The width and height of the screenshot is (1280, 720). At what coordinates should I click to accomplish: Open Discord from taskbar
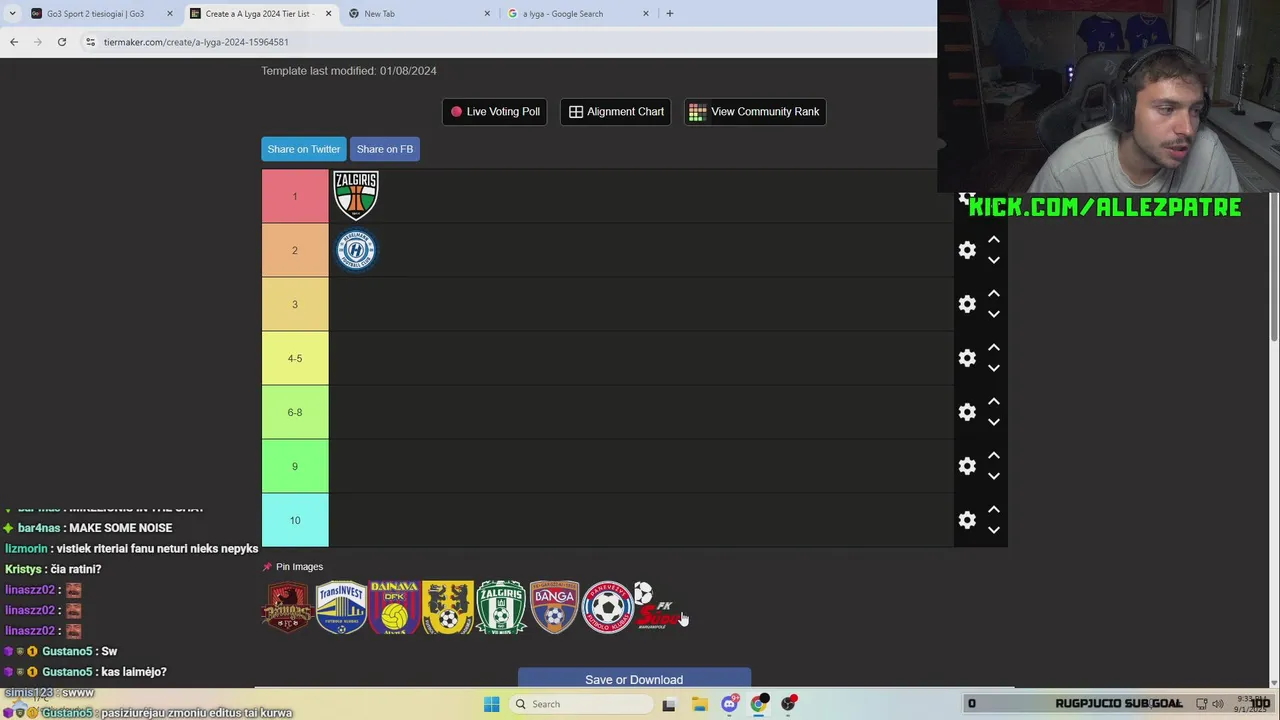click(729, 704)
